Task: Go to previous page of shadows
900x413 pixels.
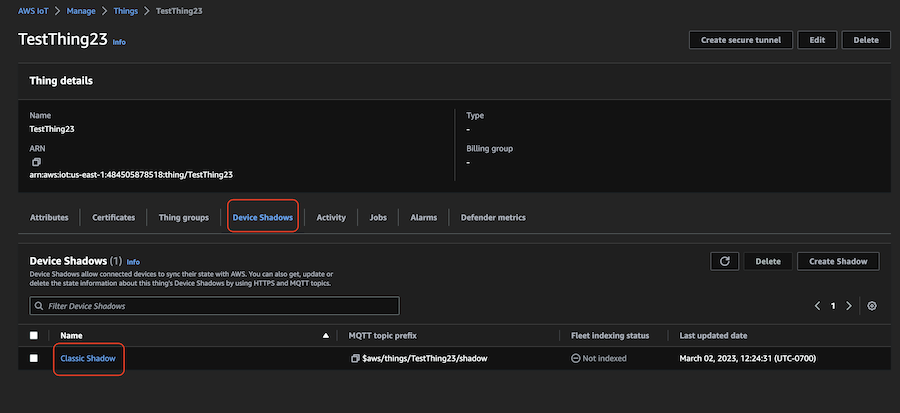Action: click(817, 306)
